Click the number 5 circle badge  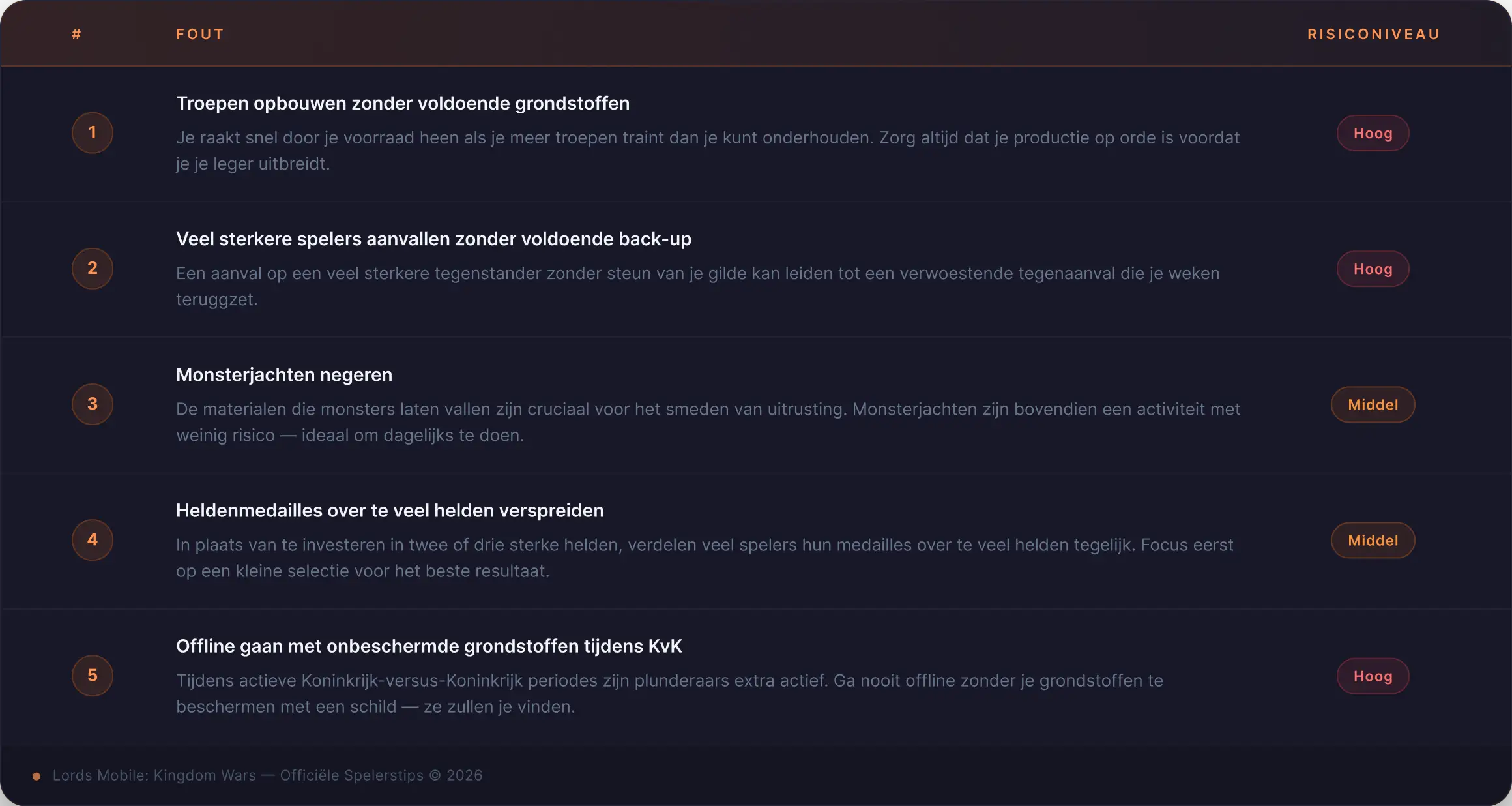93,676
